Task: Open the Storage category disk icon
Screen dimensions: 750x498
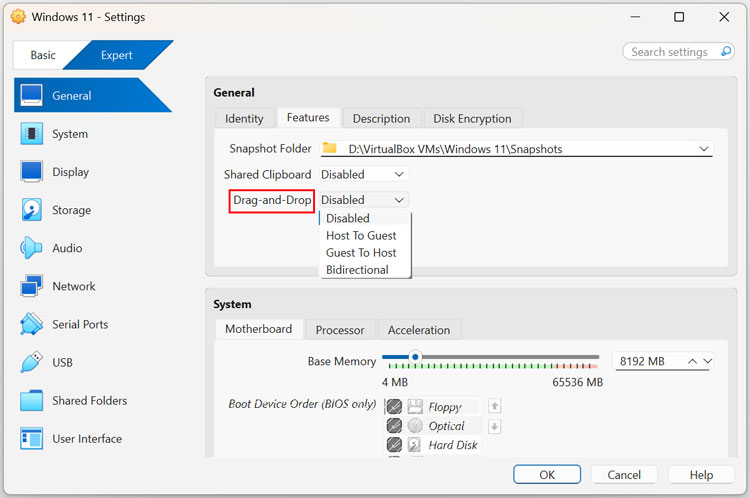Action: (32, 210)
